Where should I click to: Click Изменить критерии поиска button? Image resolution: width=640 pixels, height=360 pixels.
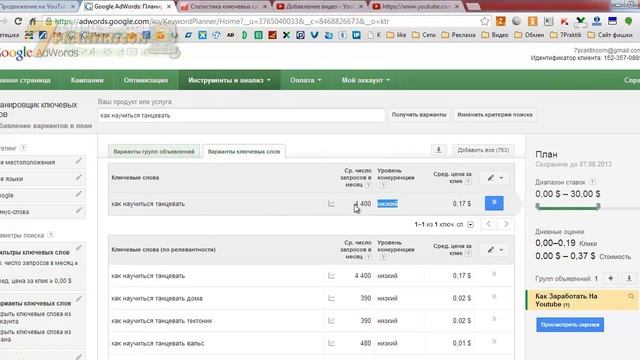[x=495, y=115]
